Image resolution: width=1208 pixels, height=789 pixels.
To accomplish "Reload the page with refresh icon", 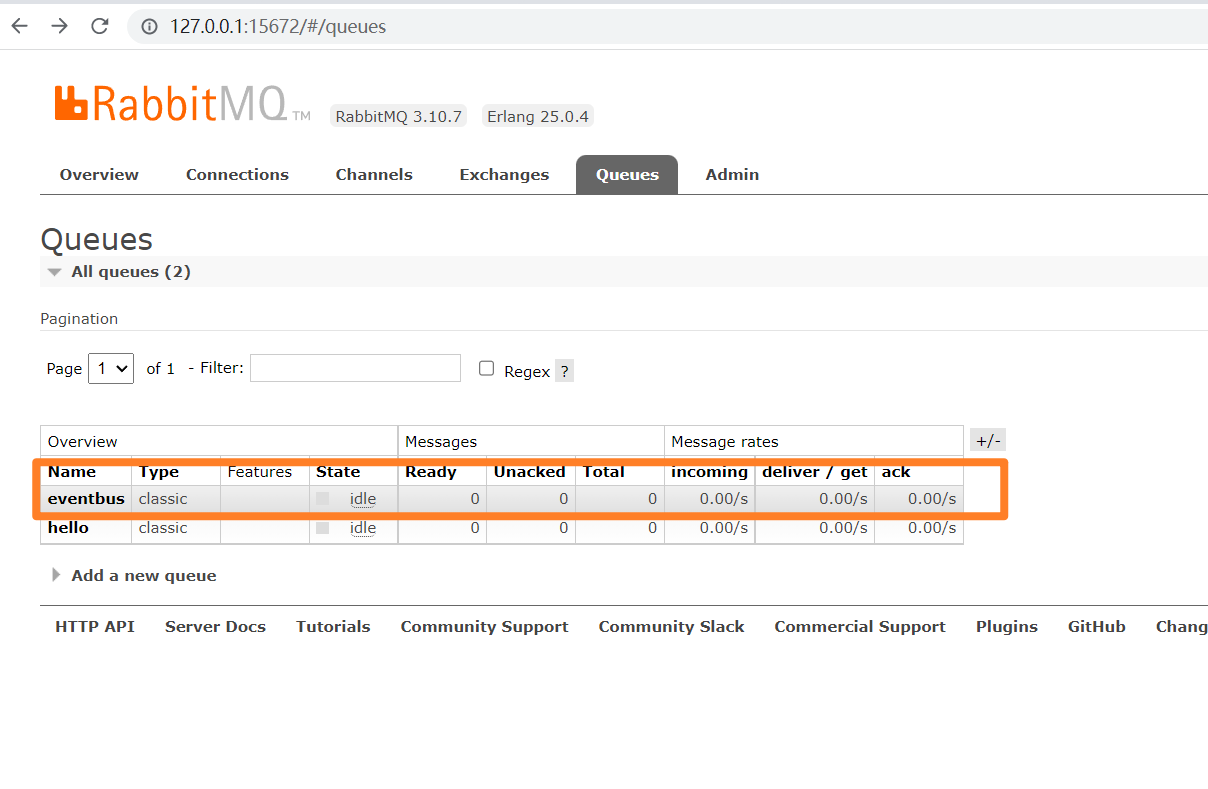I will coord(100,27).
